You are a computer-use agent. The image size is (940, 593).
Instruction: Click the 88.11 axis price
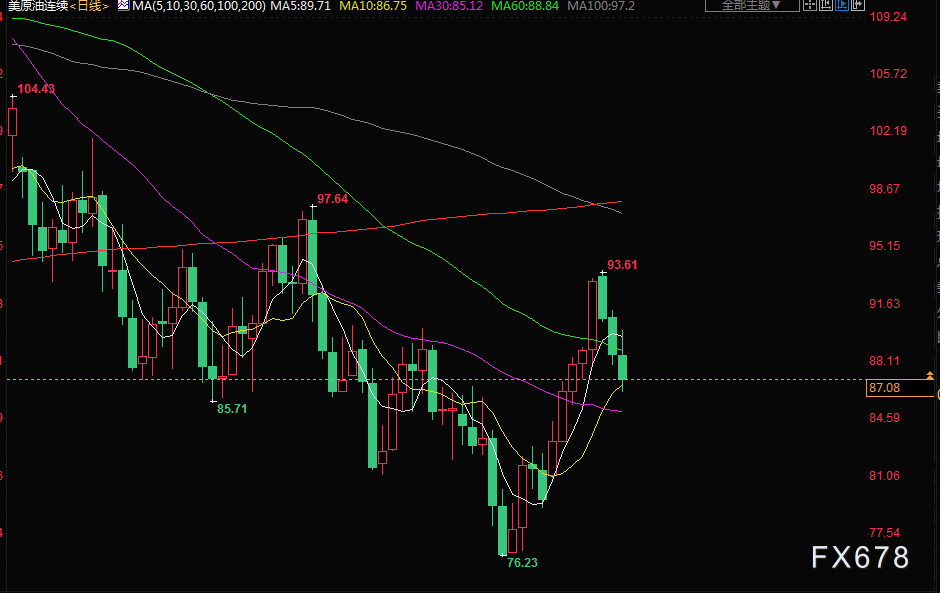[885, 360]
